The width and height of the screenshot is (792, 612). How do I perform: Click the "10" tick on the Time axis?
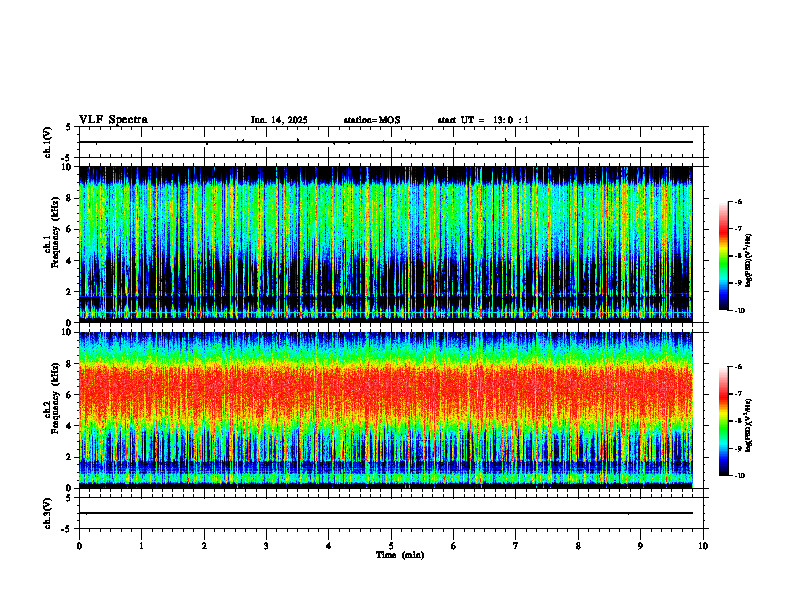coord(703,546)
